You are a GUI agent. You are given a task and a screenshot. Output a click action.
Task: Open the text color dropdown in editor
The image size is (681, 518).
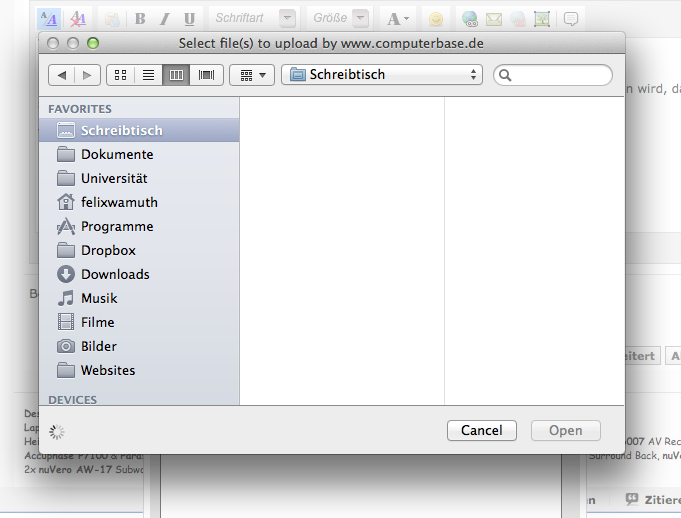pos(398,19)
